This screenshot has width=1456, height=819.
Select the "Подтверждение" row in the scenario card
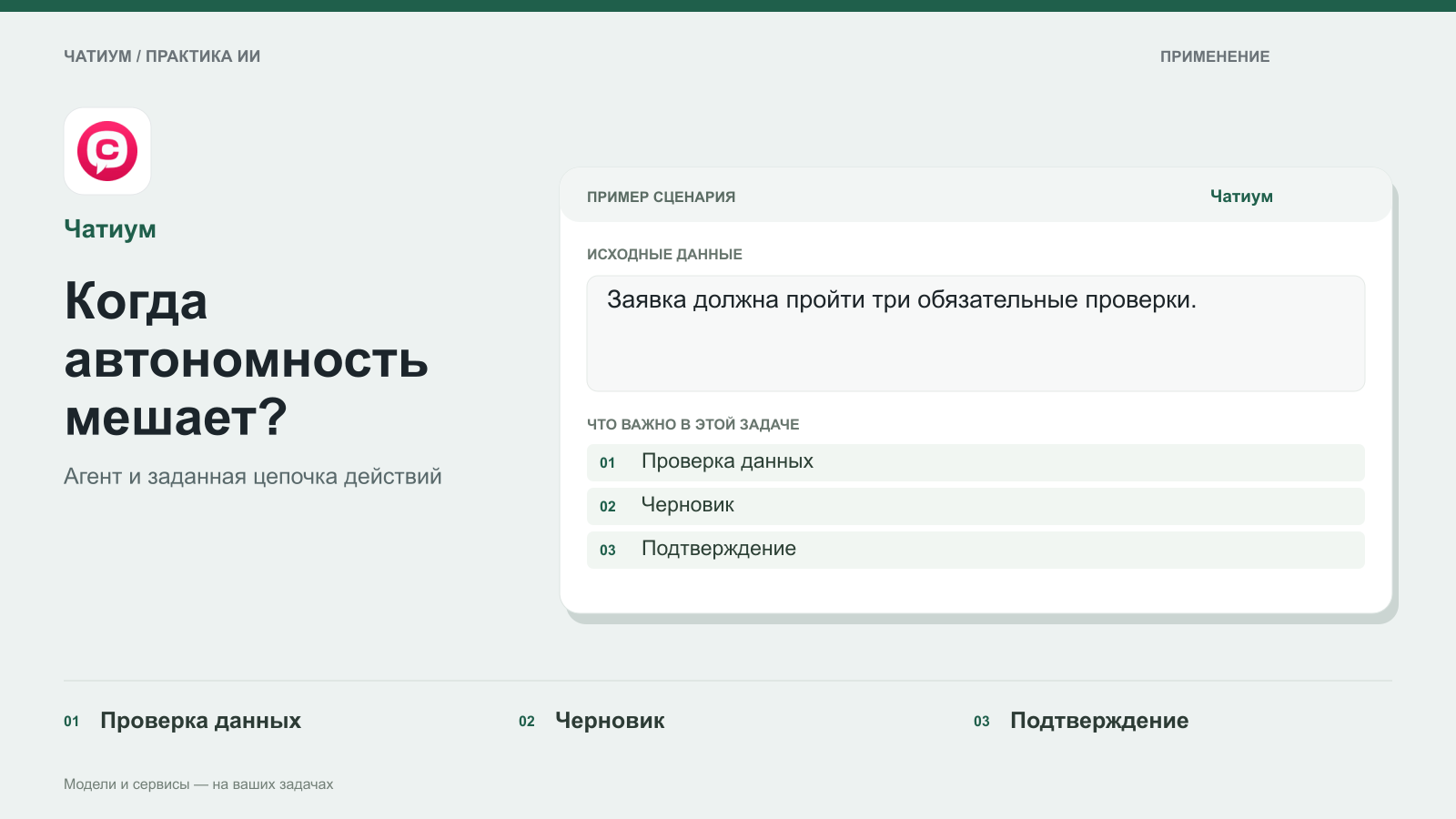coord(976,550)
